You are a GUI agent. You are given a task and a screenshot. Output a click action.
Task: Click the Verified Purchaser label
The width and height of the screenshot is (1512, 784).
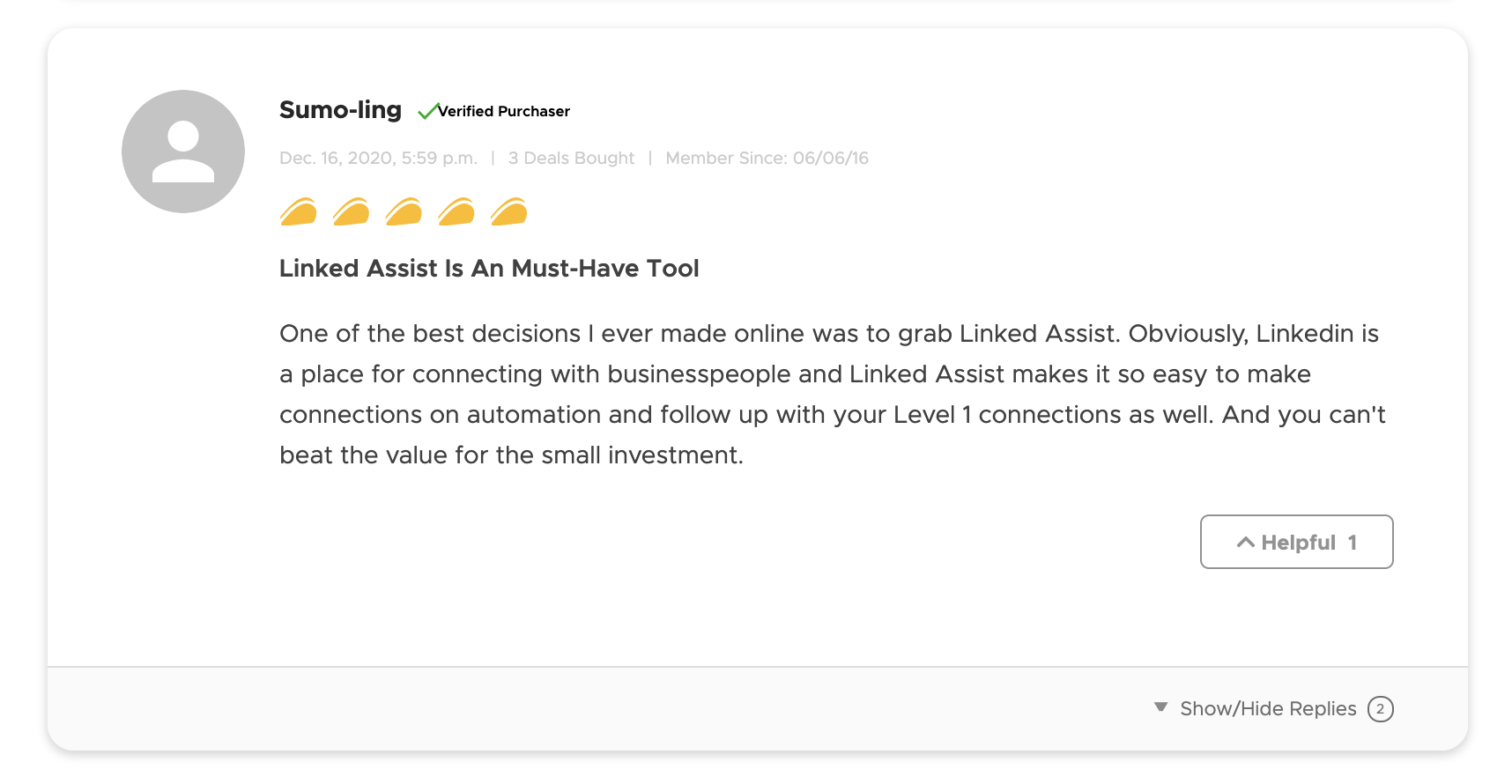(x=504, y=111)
